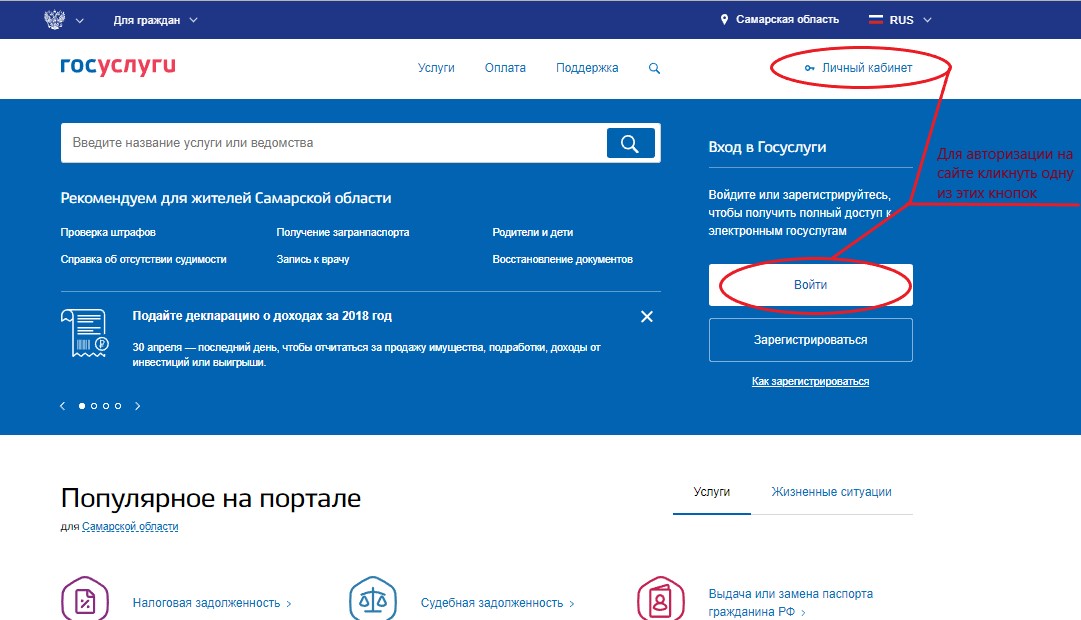Go to Госуслуги logo home

pyautogui.click(x=118, y=66)
